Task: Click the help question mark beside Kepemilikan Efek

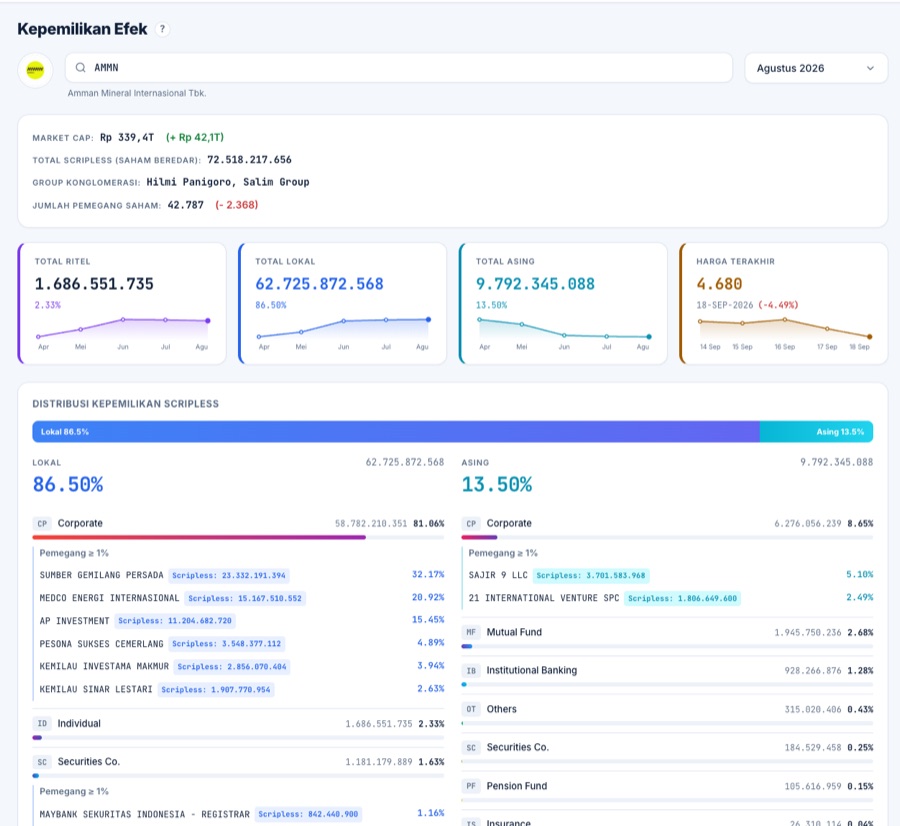Action: 162,29
